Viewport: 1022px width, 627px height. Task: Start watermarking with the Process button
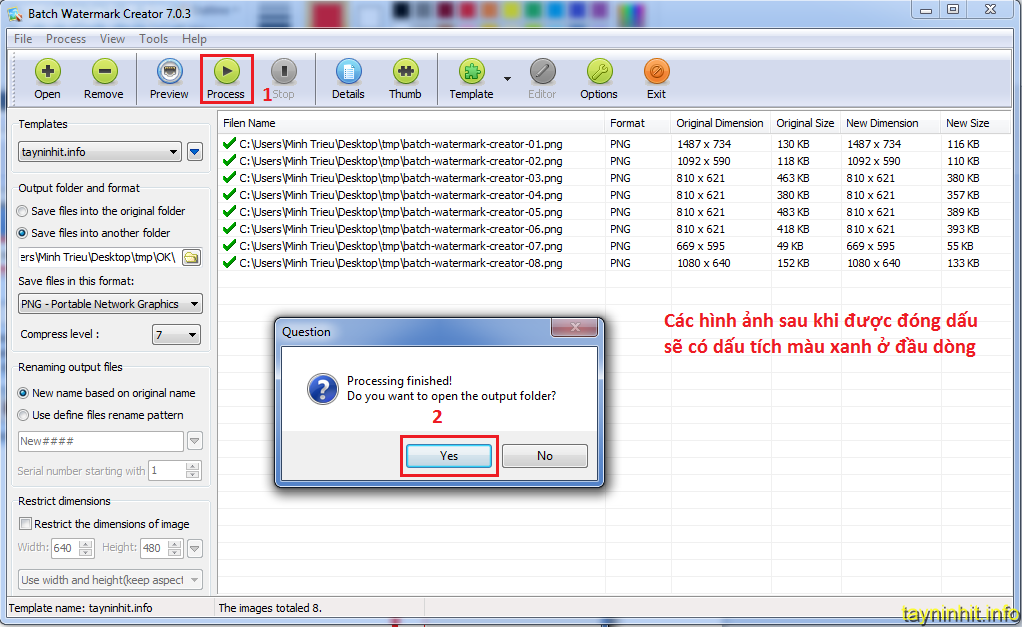226,78
